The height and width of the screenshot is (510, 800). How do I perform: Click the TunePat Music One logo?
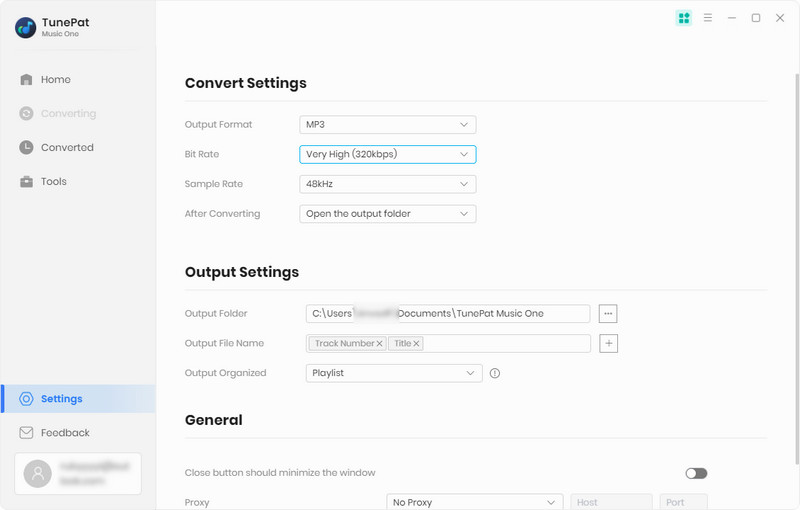(x=26, y=28)
